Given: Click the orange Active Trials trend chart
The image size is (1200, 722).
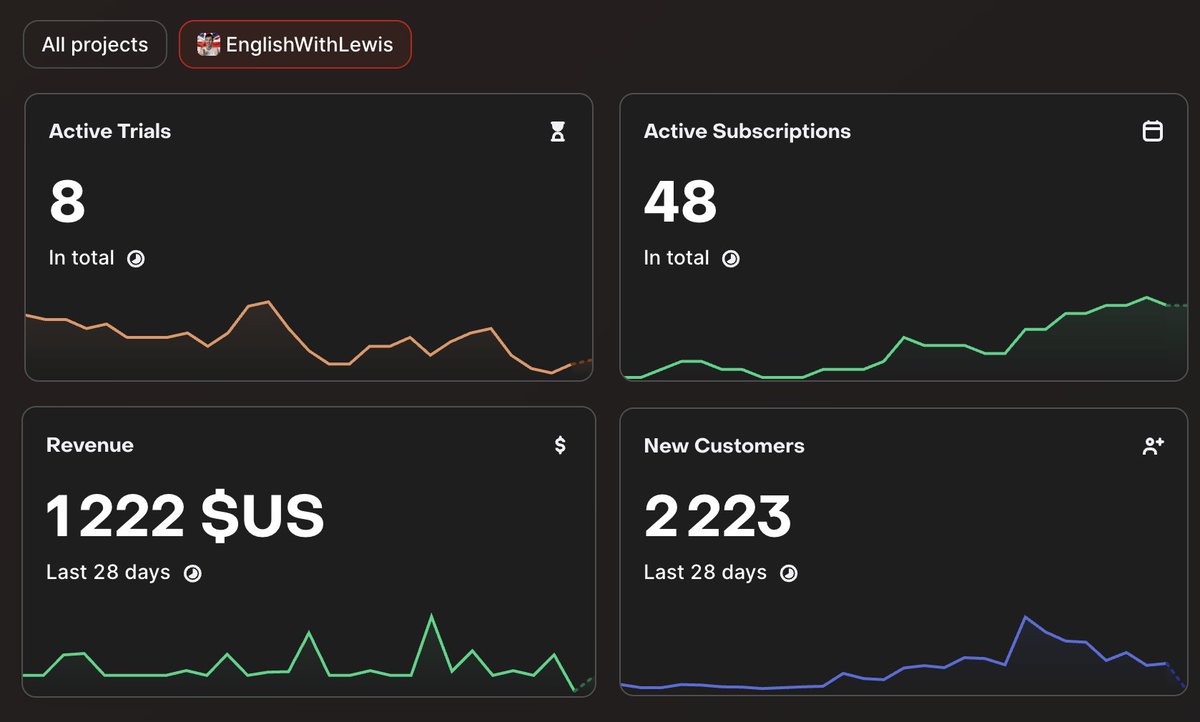Looking at the screenshot, I should 308,338.
